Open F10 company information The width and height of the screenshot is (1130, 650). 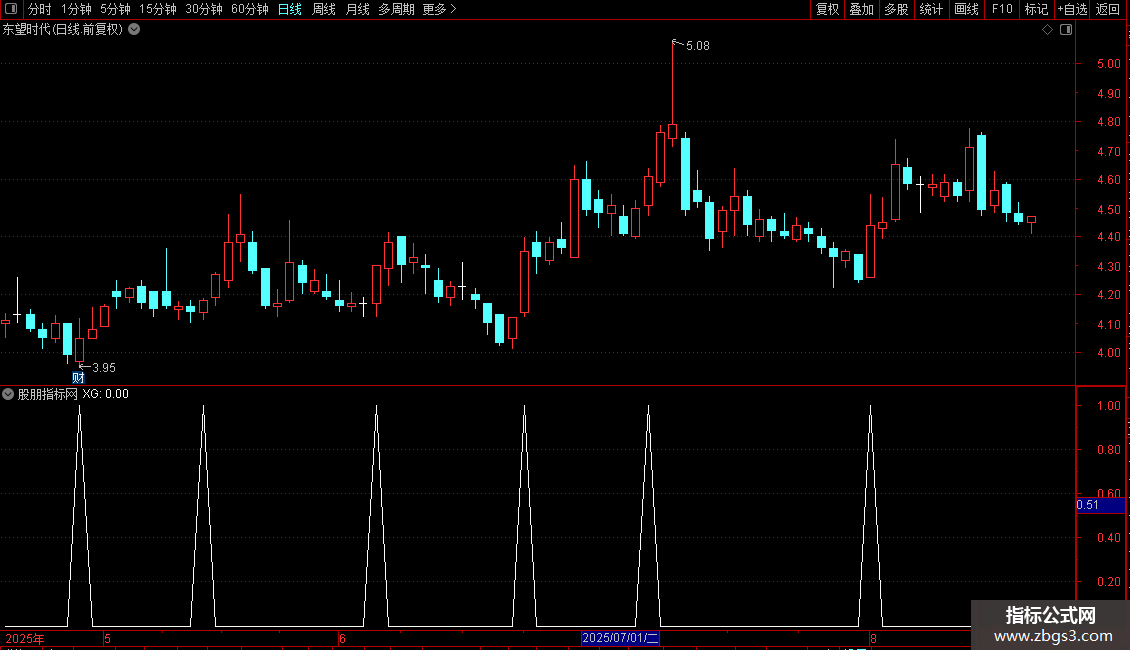[1002, 9]
